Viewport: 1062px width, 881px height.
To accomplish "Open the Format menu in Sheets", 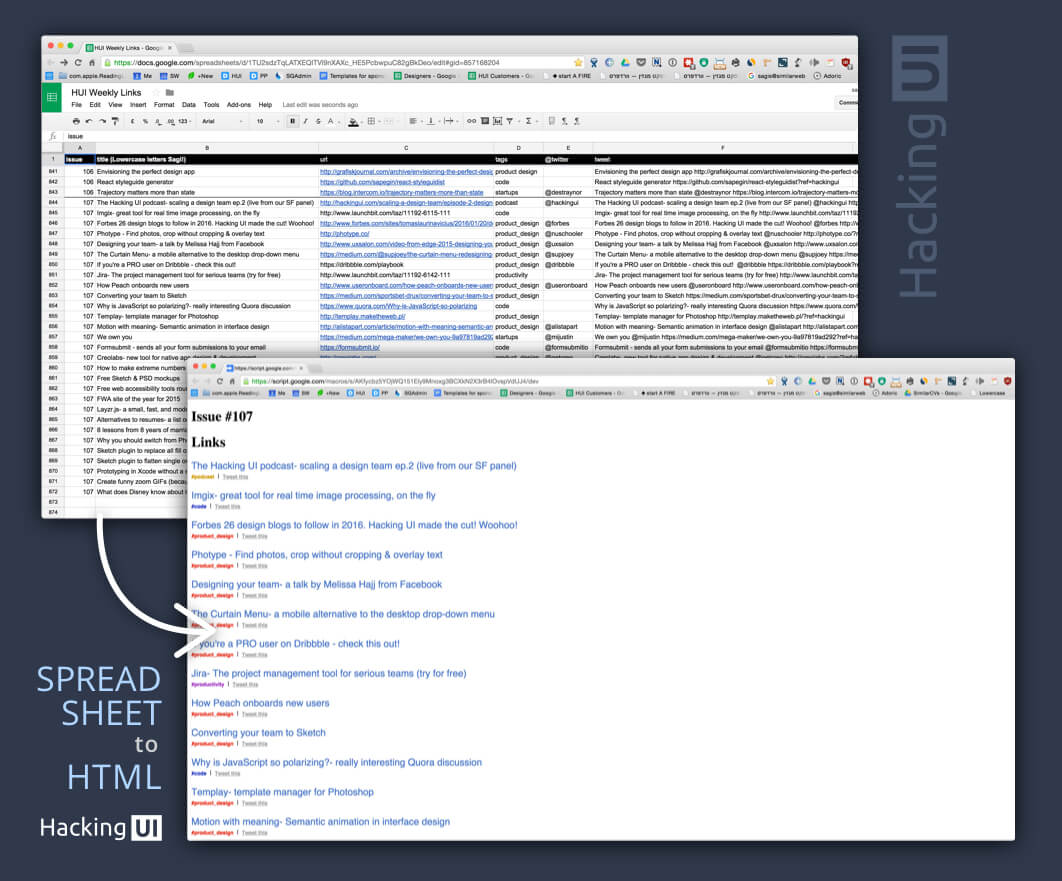I will [x=164, y=105].
